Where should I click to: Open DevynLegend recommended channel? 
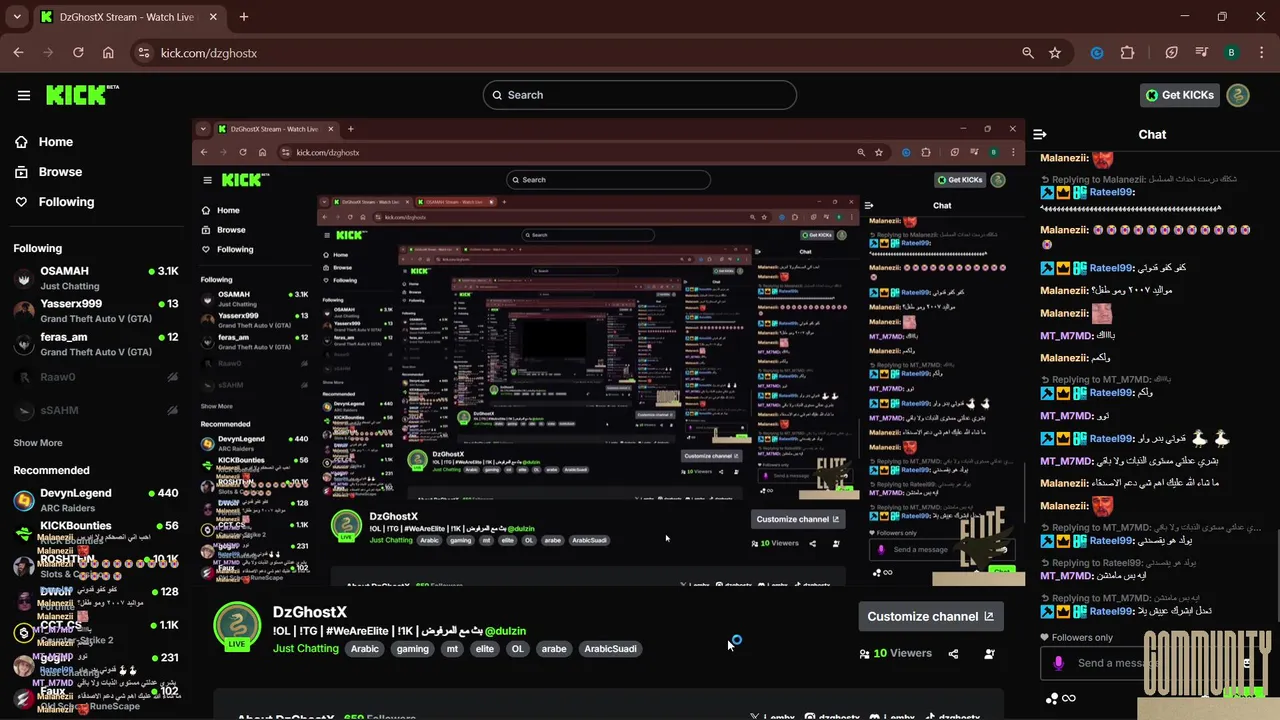coord(96,500)
